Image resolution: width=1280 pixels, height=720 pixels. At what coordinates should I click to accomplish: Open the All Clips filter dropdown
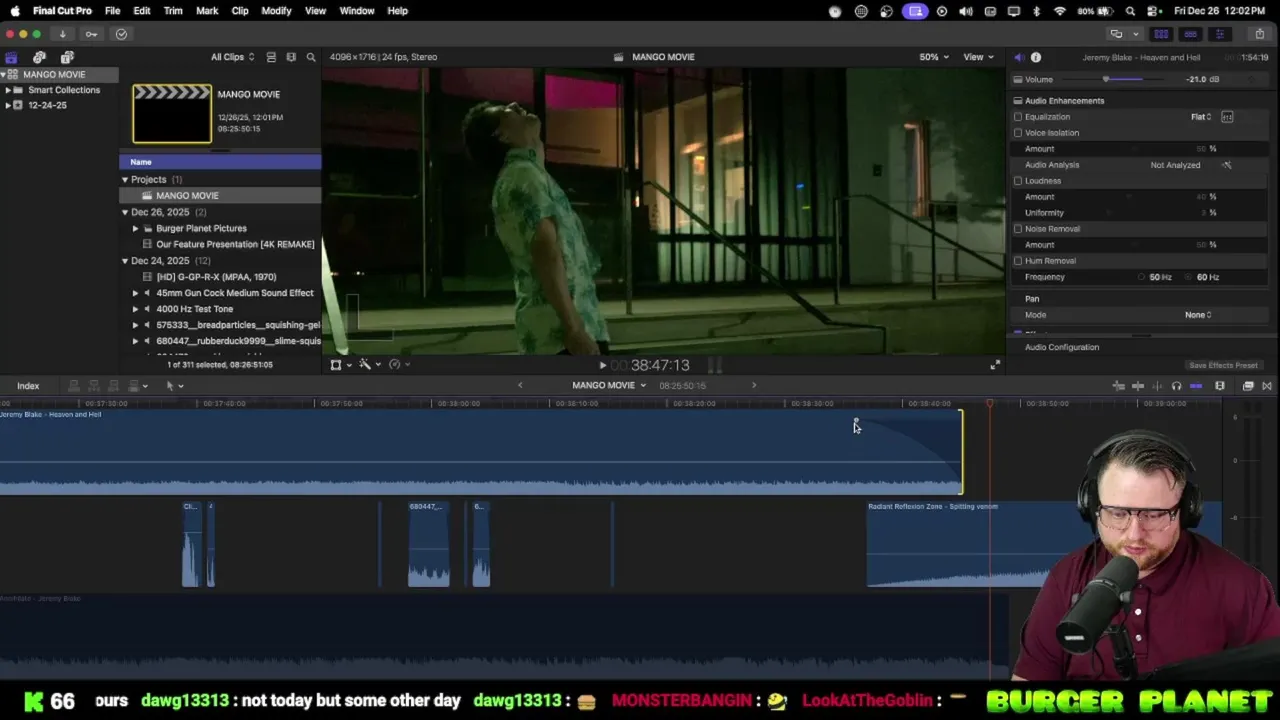(232, 57)
